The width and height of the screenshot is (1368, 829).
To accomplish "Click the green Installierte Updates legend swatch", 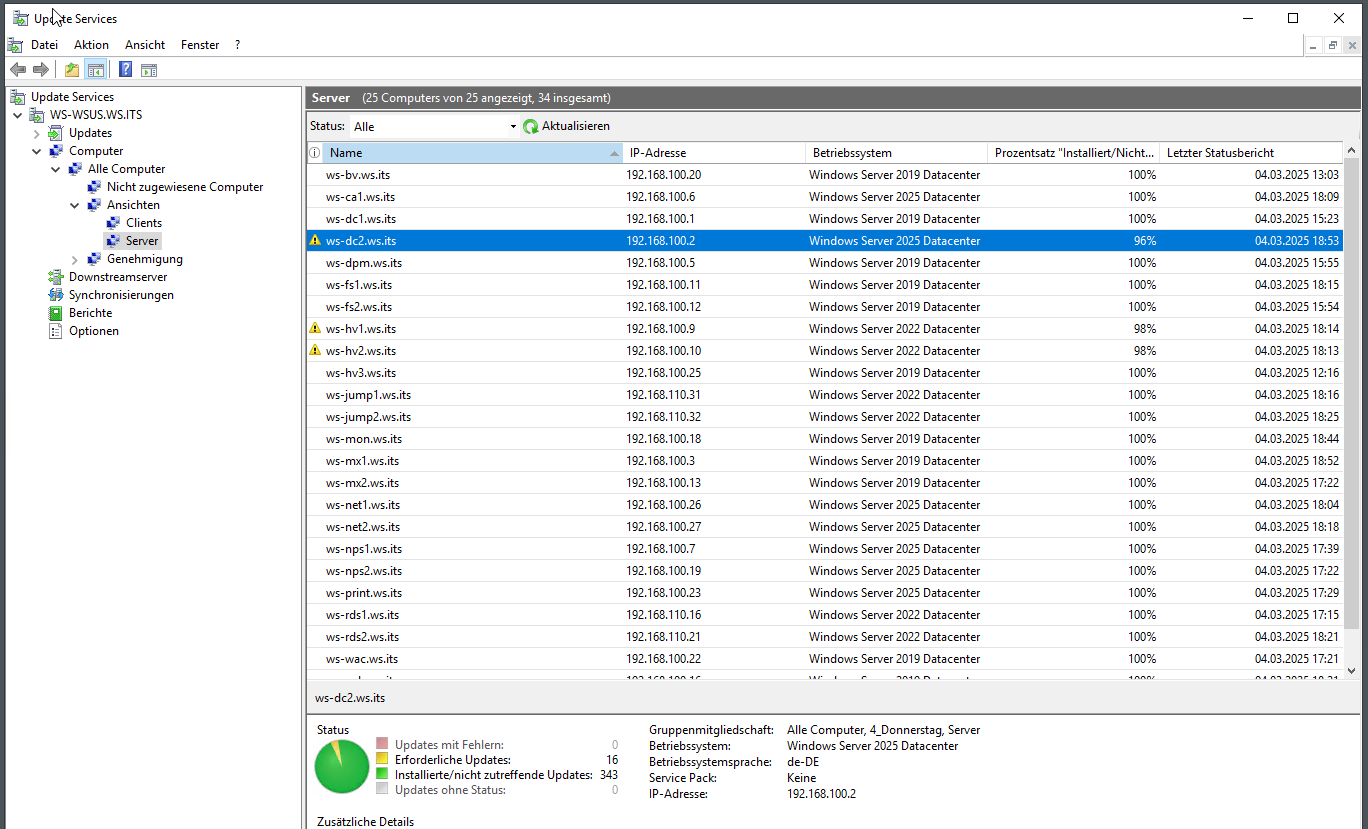I will tap(381, 774).
